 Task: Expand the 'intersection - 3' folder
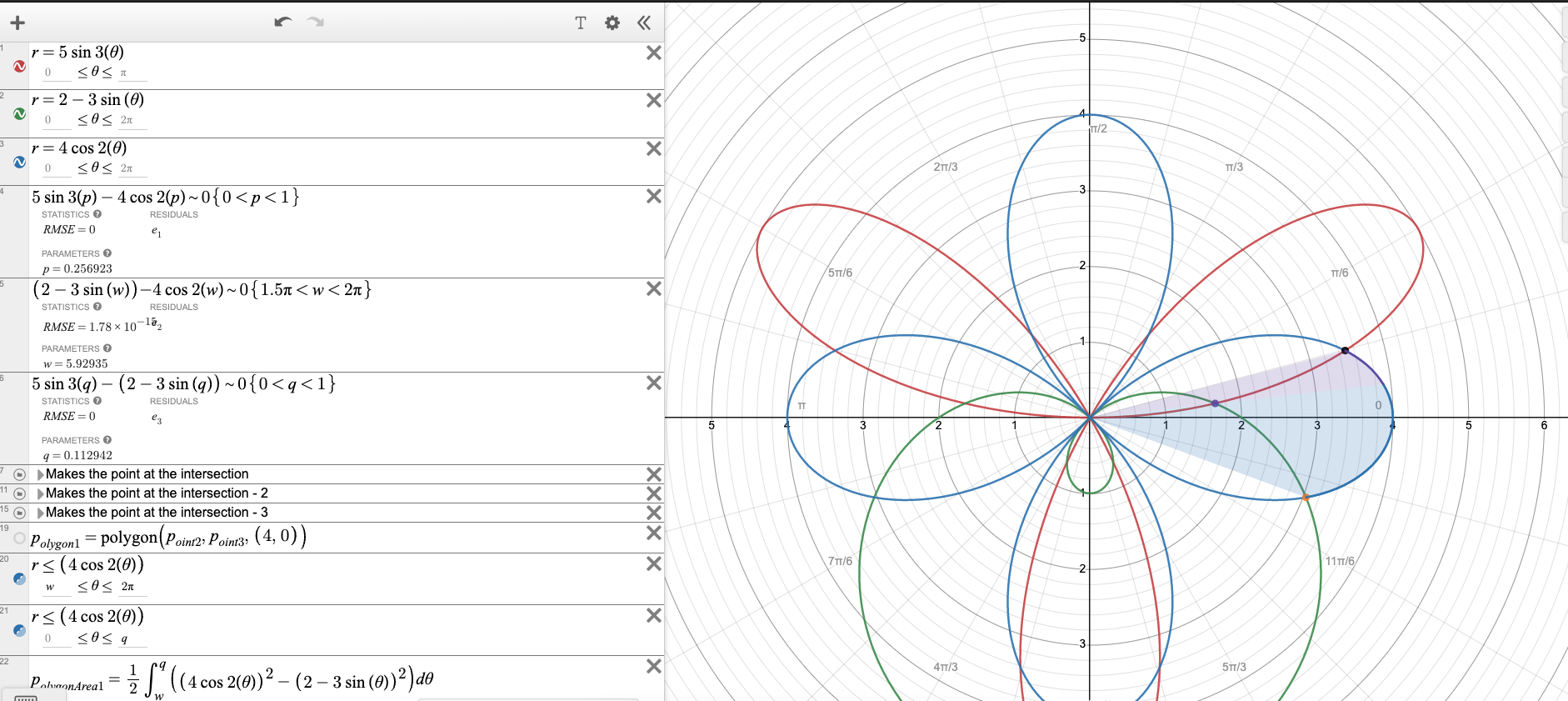(40, 513)
